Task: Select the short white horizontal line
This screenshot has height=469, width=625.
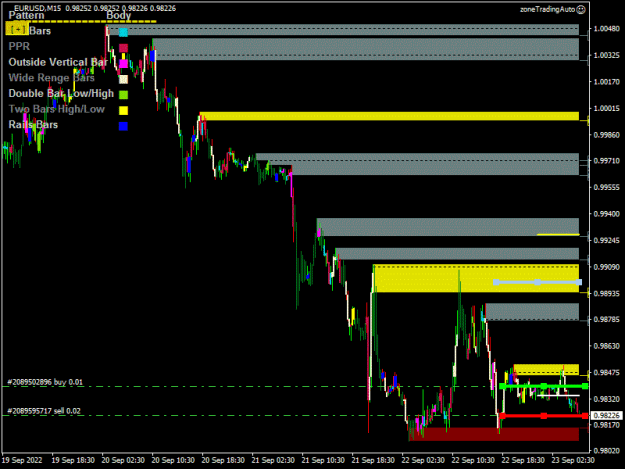Action: pyautogui.click(x=558, y=396)
